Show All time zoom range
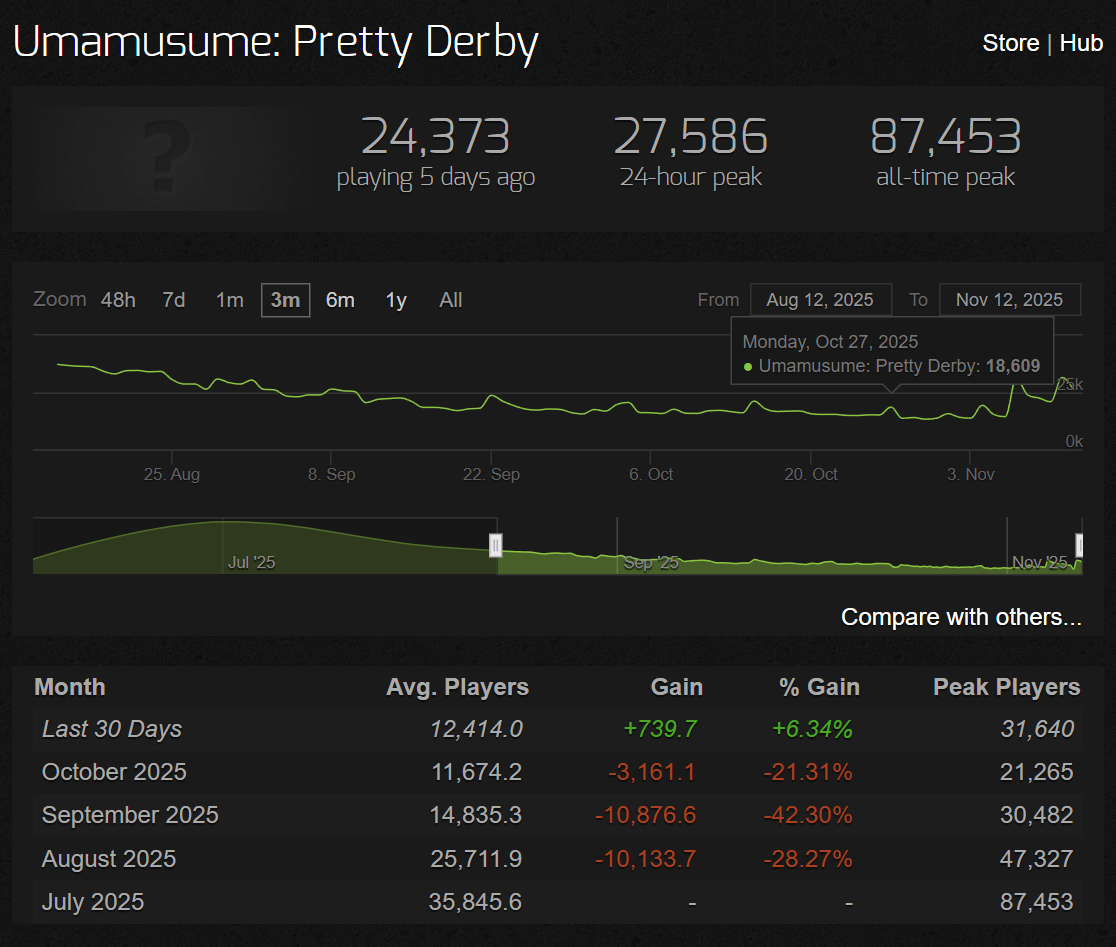This screenshot has height=947, width=1116. click(451, 300)
